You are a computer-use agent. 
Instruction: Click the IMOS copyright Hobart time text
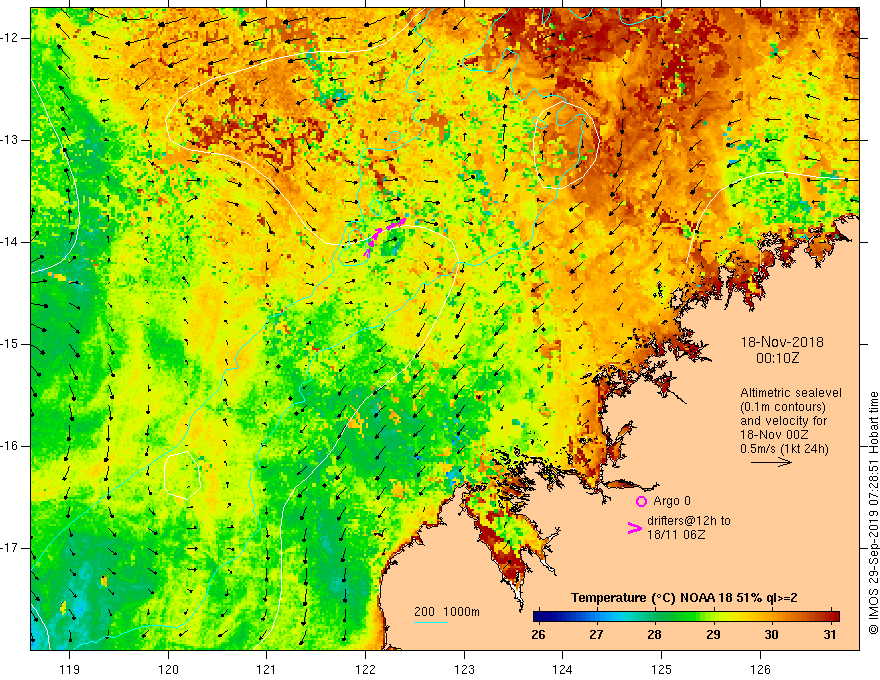pyautogui.click(x=873, y=513)
